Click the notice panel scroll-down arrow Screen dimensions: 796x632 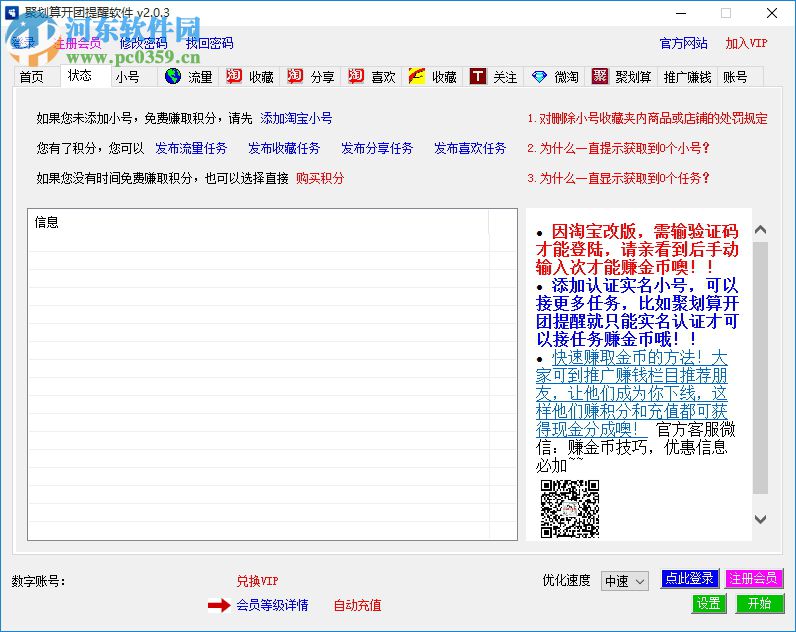760,519
